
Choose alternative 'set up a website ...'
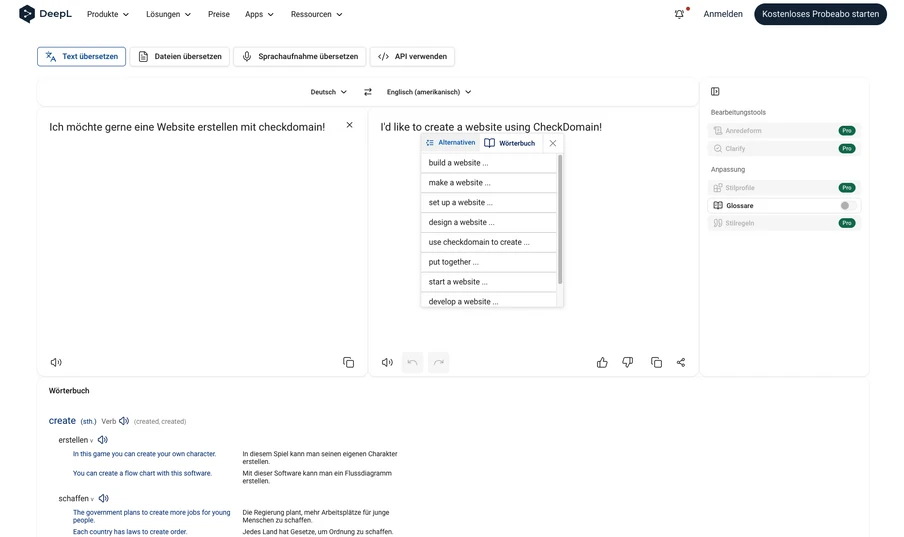click(489, 202)
